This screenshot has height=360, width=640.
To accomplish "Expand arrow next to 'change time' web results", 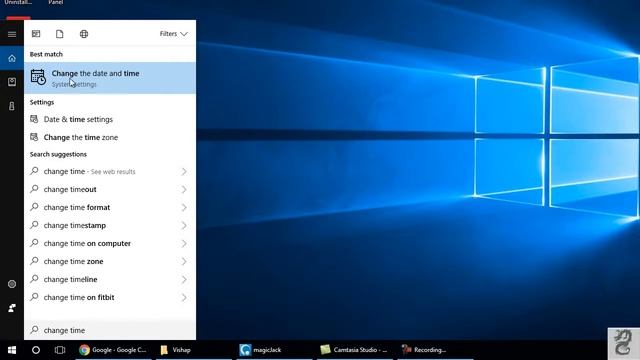I will click(x=184, y=171).
